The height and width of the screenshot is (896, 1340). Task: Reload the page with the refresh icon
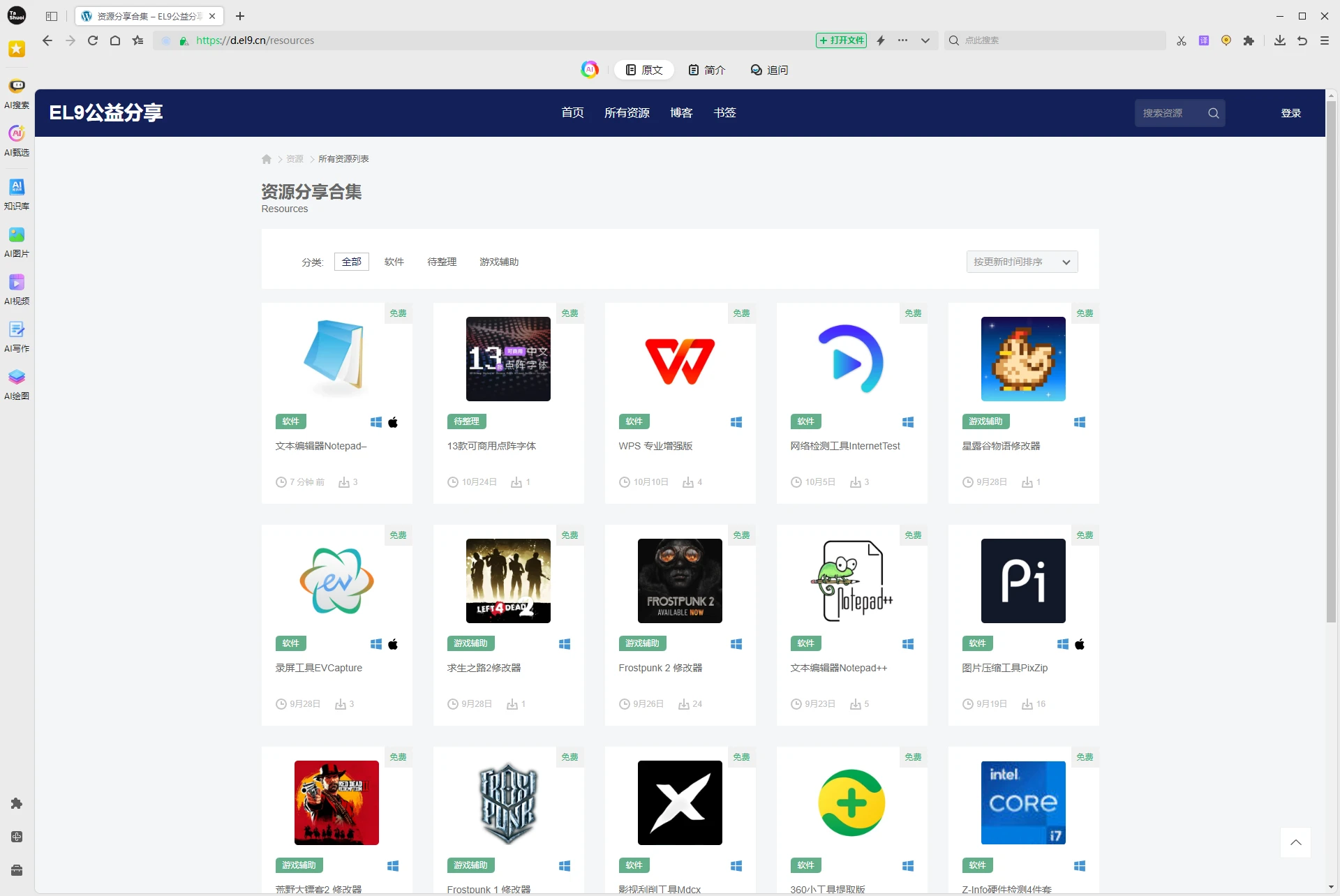pos(93,40)
